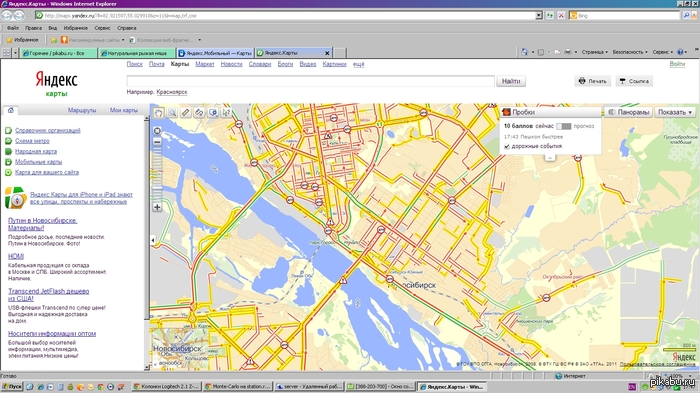Open the Файл menu
Image resolution: width=700 pixels, height=393 pixels.
tap(12, 28)
